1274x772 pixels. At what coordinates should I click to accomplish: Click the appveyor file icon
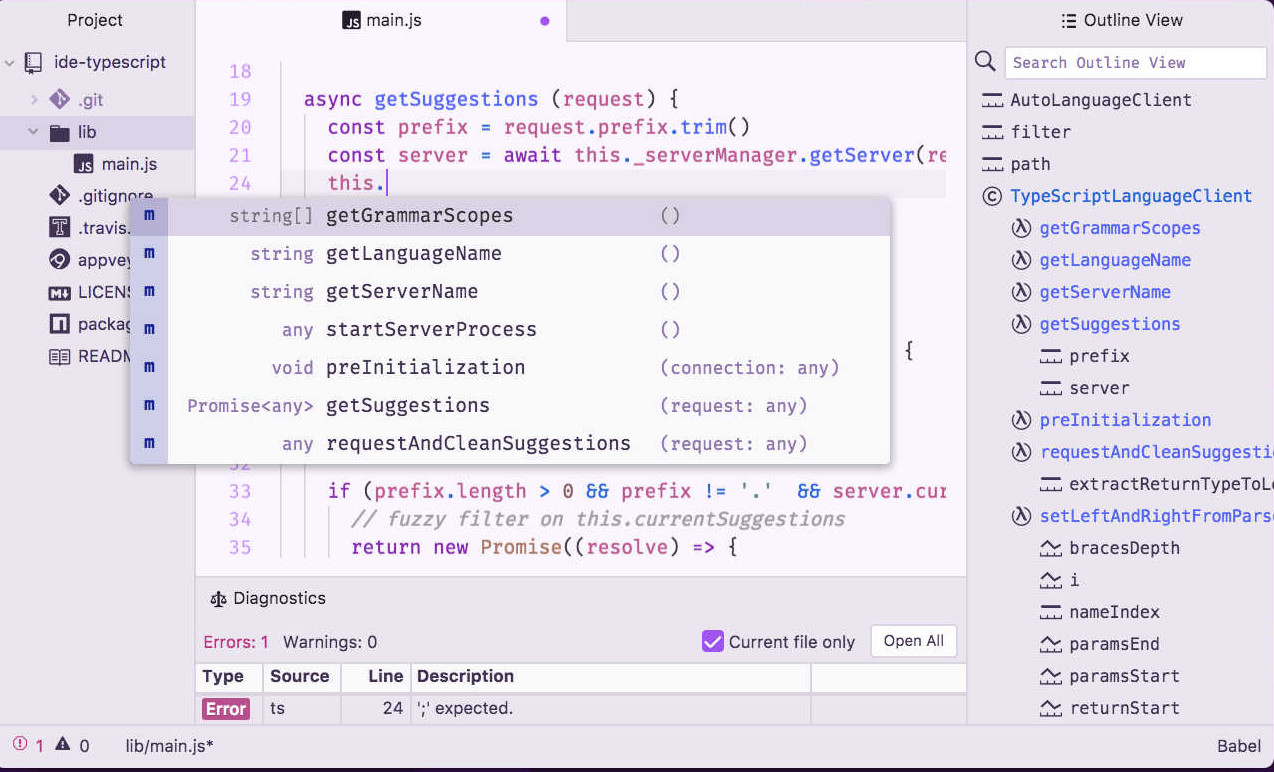pos(60,260)
